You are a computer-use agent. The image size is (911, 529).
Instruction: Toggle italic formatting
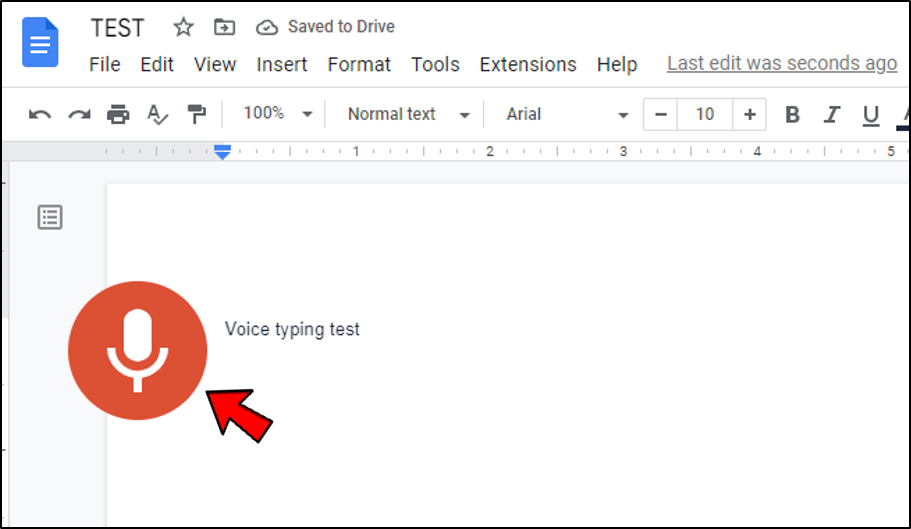click(831, 114)
